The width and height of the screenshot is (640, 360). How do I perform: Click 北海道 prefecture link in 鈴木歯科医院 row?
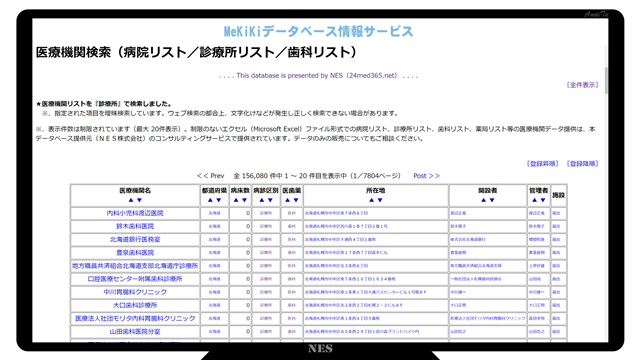click(x=214, y=226)
